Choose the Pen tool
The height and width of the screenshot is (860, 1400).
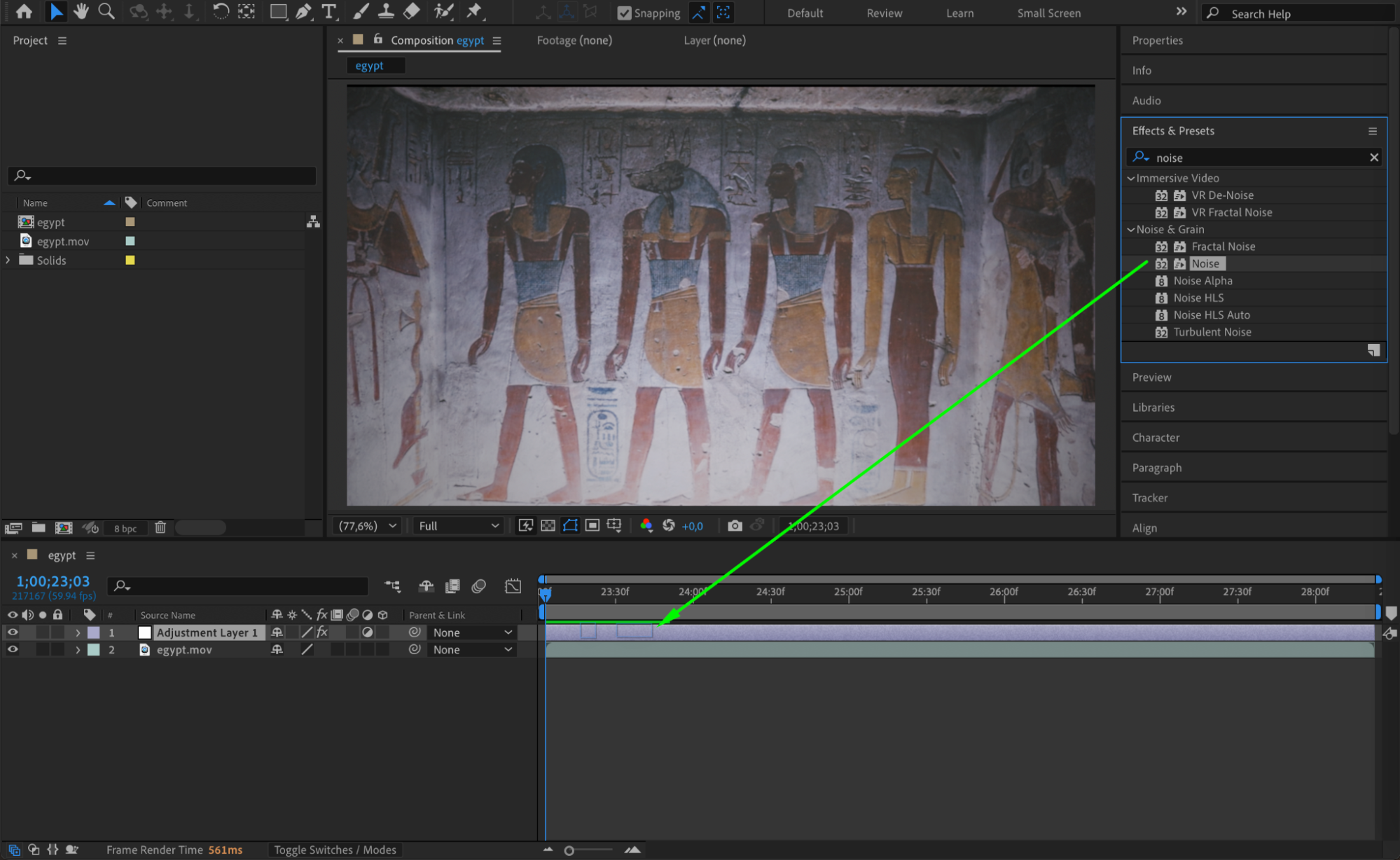pyautogui.click(x=303, y=11)
